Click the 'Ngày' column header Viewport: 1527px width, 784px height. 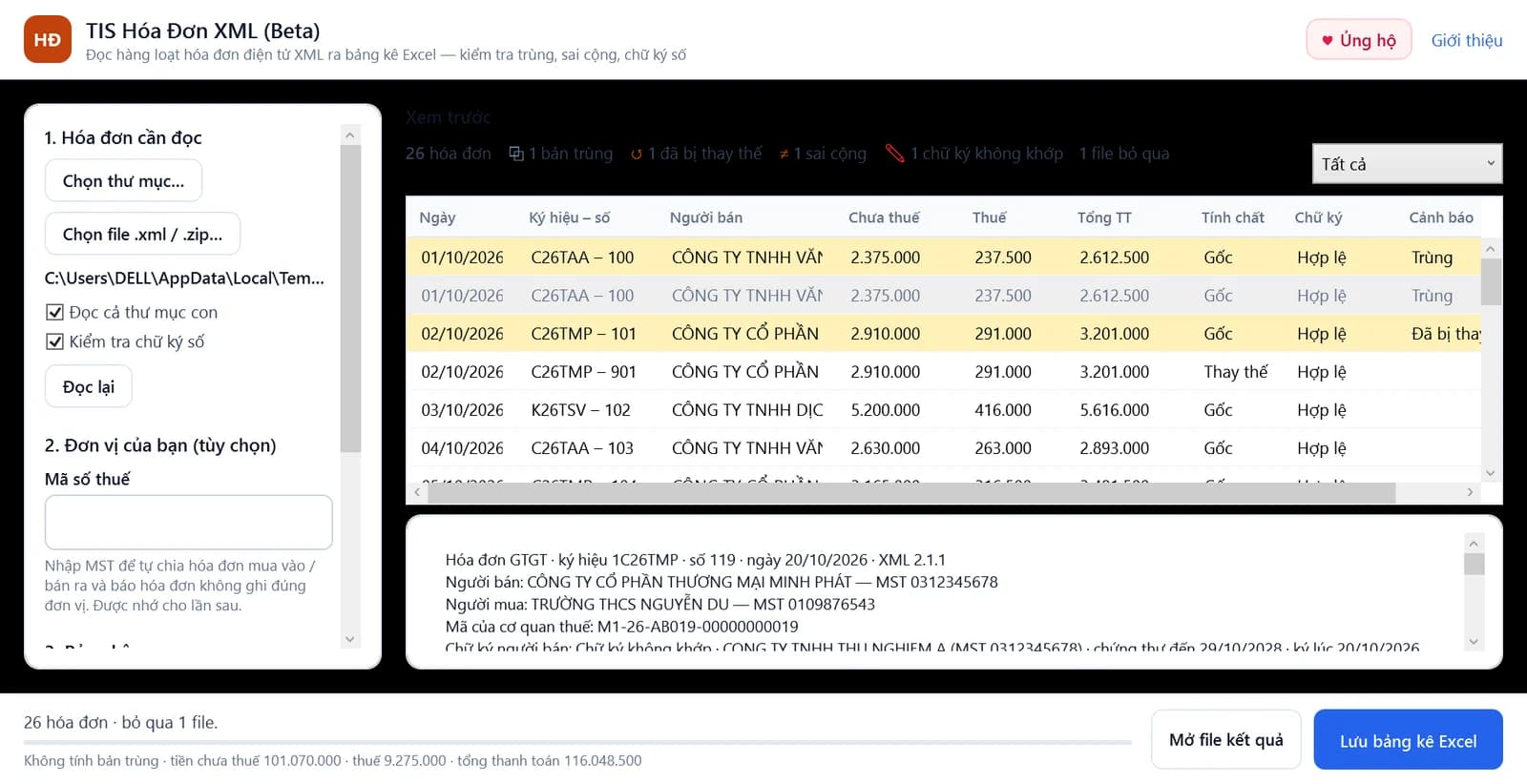(x=437, y=217)
